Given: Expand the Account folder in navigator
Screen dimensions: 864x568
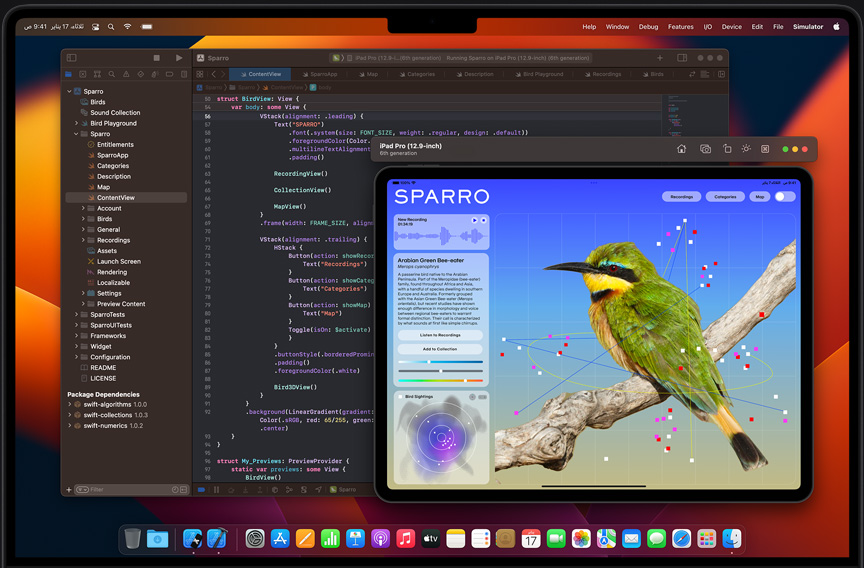Looking at the screenshot, I should coord(83,209).
